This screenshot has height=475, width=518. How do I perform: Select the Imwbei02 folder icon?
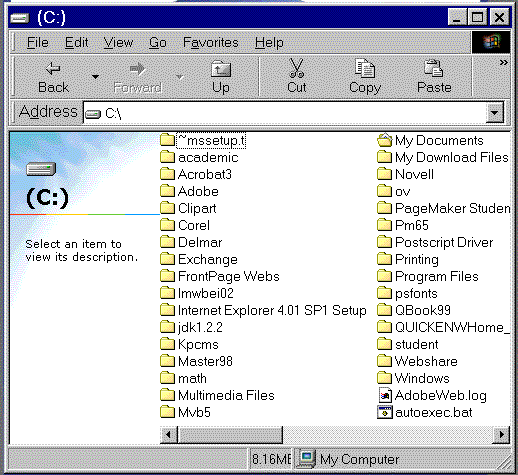point(167,293)
